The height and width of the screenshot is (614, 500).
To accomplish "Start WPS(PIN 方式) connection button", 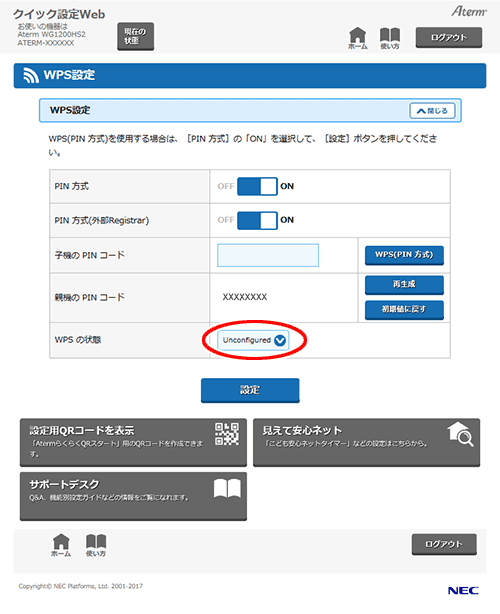I will tap(404, 255).
